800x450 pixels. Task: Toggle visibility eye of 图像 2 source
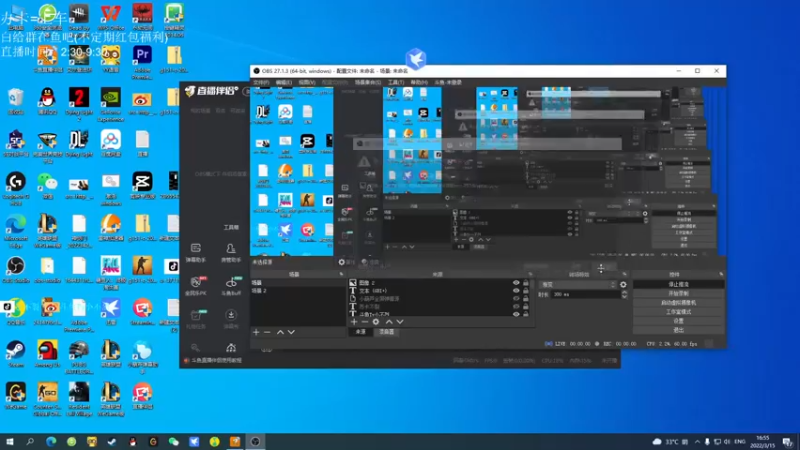pos(516,283)
